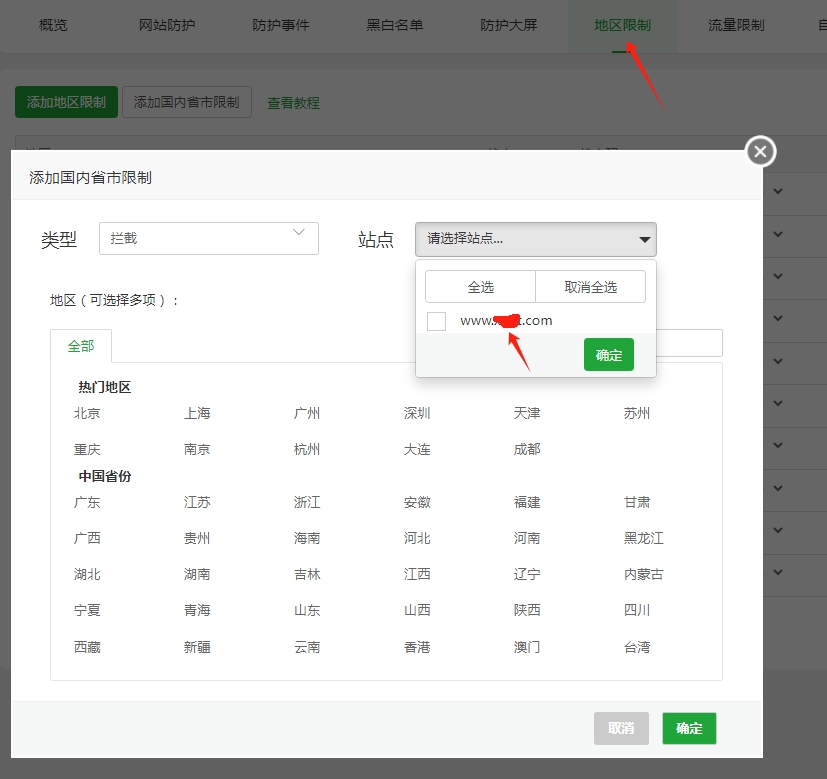This screenshot has width=827, height=779.
Task: Select 湖南 province
Action: [197, 574]
